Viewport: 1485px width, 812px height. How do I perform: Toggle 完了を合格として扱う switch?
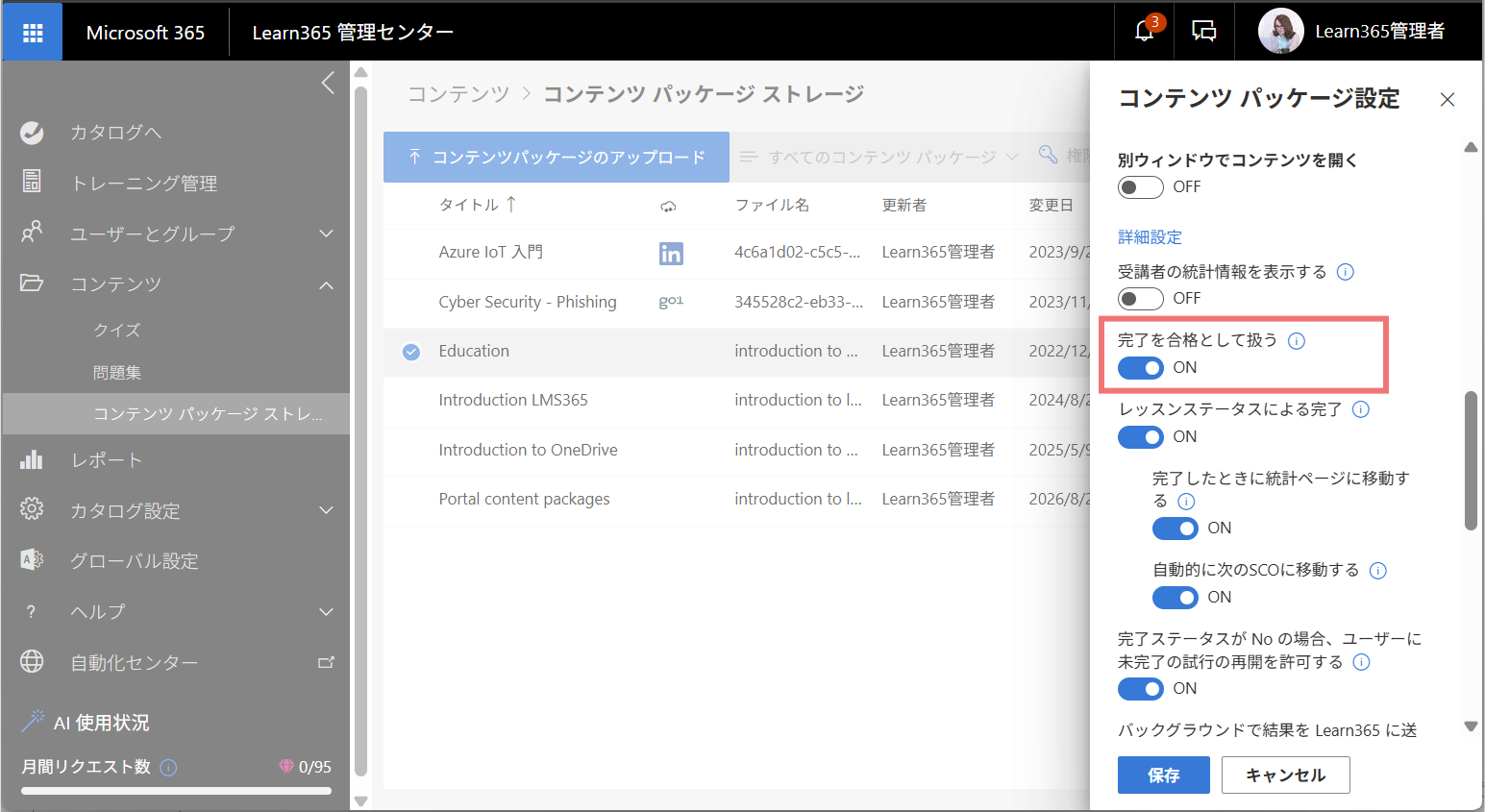[x=1141, y=368]
